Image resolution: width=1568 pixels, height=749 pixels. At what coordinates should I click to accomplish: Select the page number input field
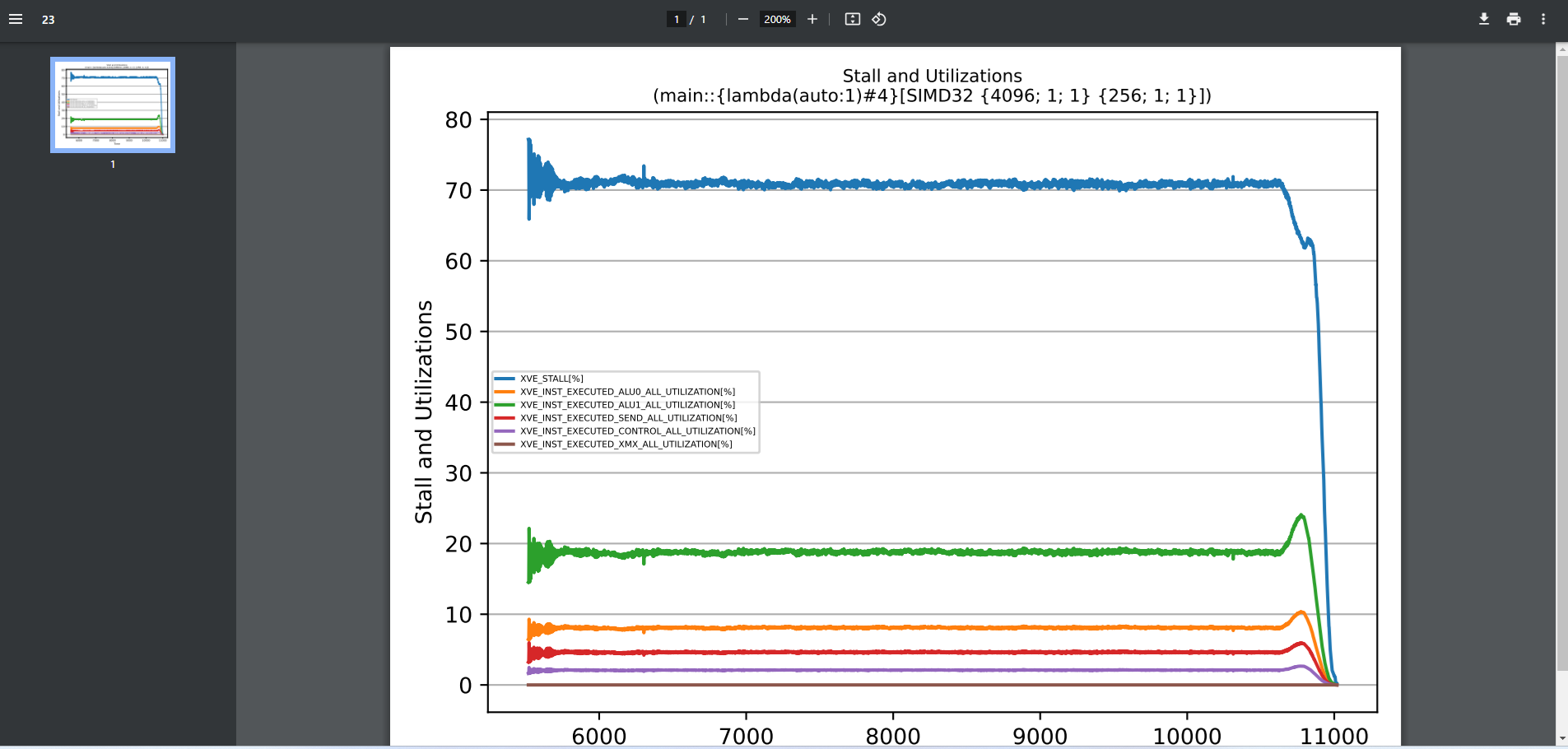tap(677, 19)
